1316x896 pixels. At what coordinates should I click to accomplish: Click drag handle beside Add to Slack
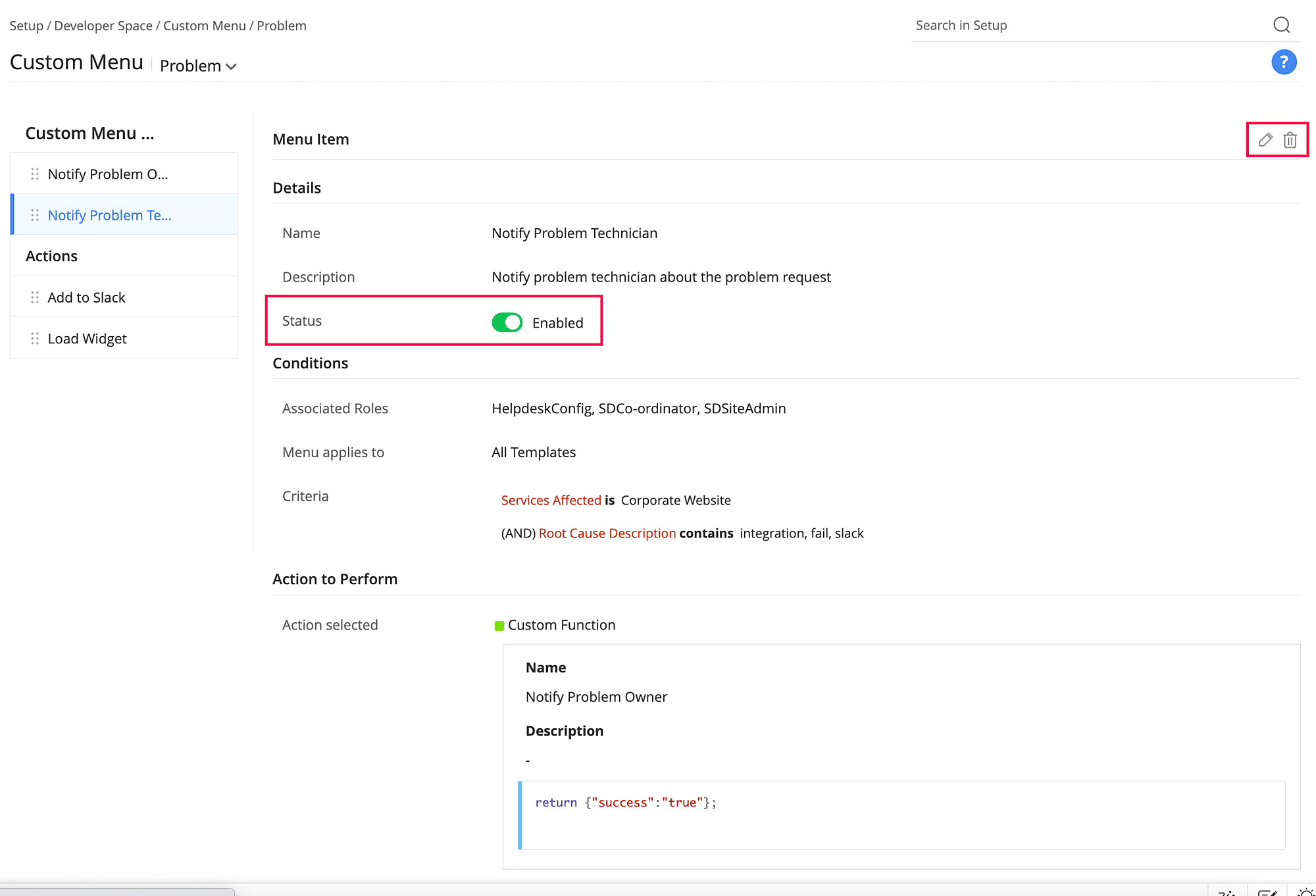(35, 297)
